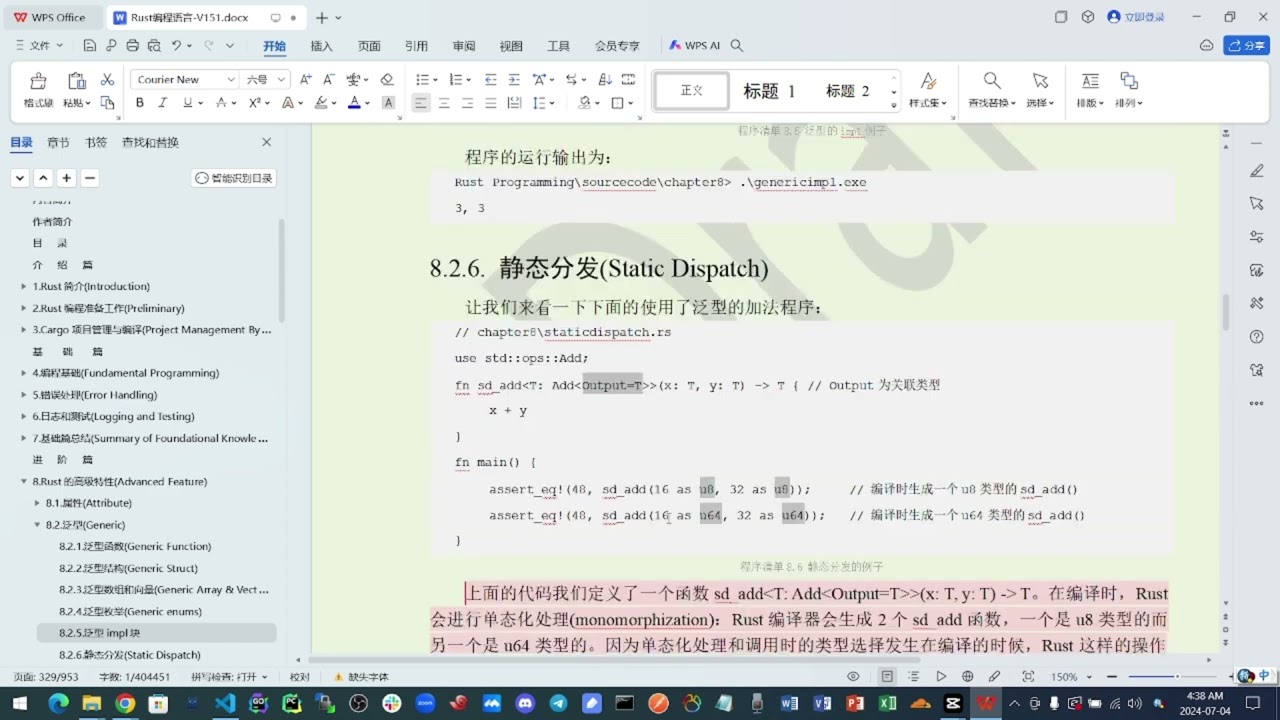
Task: Select outline view icon in status bar
Action: 913,677
